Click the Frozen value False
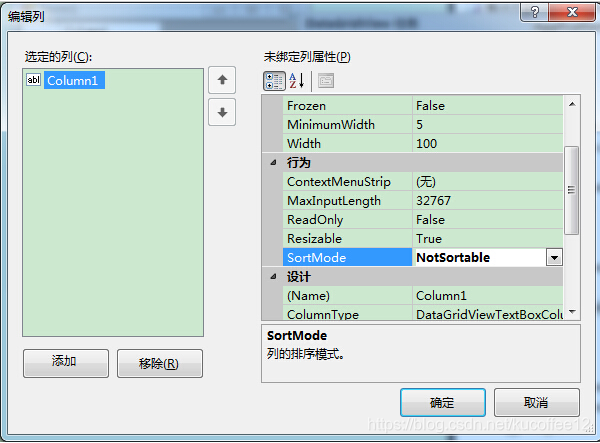600x443 pixels. 488,106
